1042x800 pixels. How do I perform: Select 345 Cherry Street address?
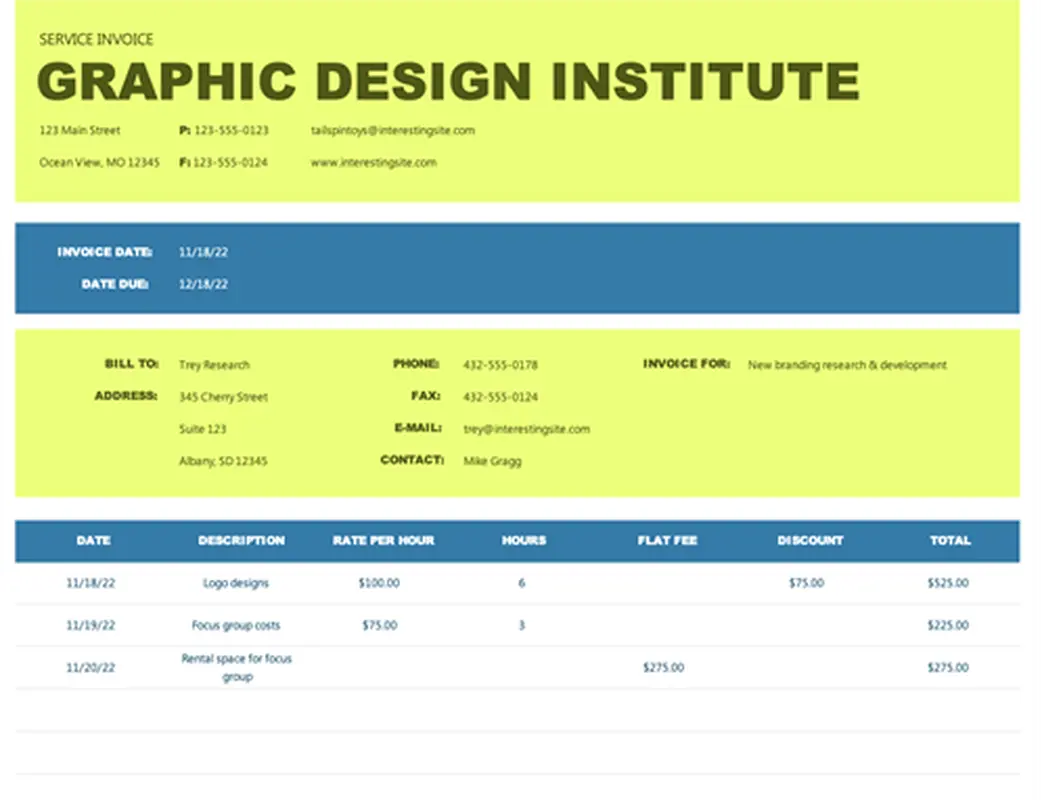point(223,397)
